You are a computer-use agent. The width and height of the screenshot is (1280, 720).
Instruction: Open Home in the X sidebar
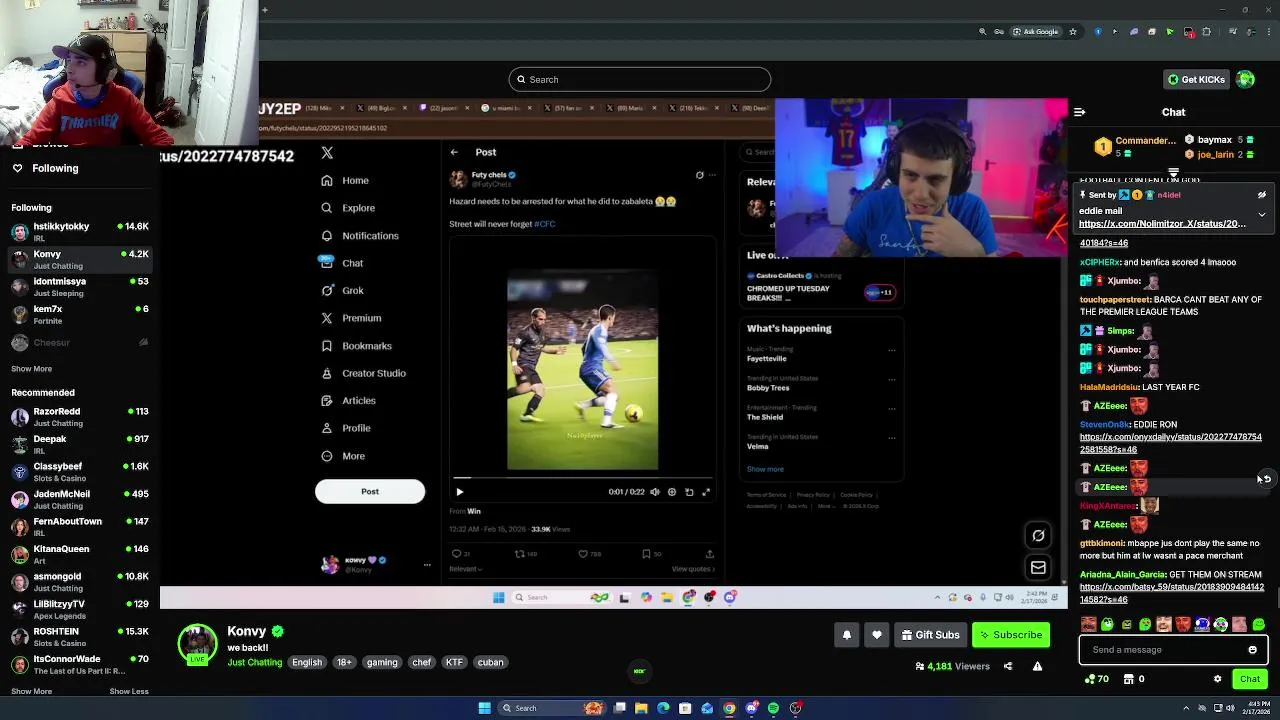[x=345, y=181]
